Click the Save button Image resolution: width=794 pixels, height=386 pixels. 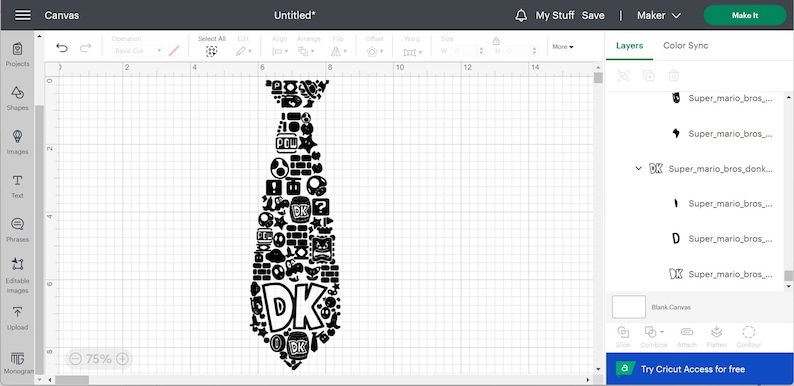coord(593,15)
